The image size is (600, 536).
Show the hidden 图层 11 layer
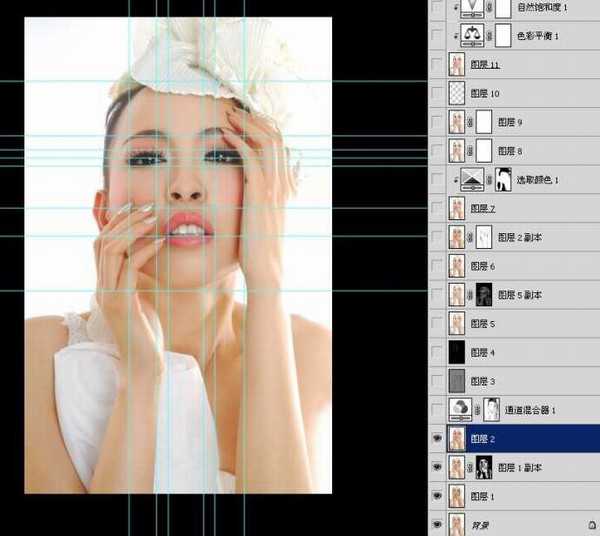pyautogui.click(x=436, y=65)
